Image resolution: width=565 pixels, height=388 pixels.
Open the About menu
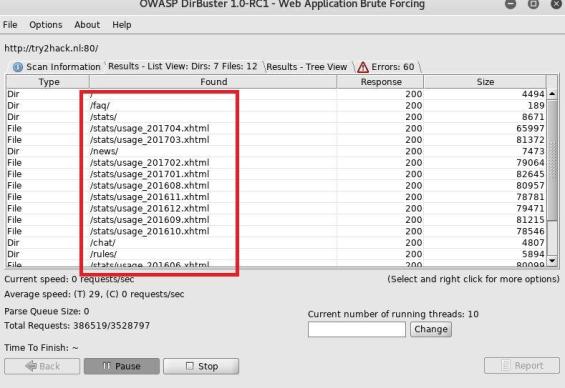click(x=87, y=25)
